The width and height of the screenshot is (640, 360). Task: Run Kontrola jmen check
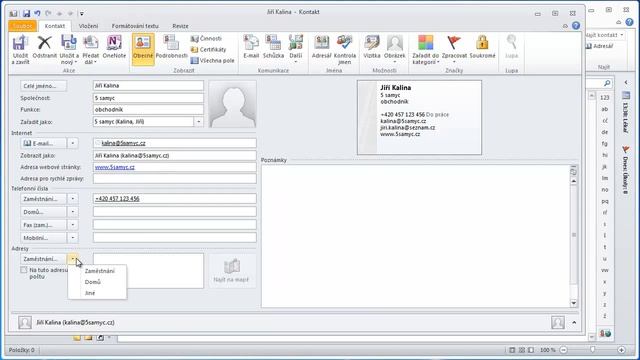pos(344,49)
